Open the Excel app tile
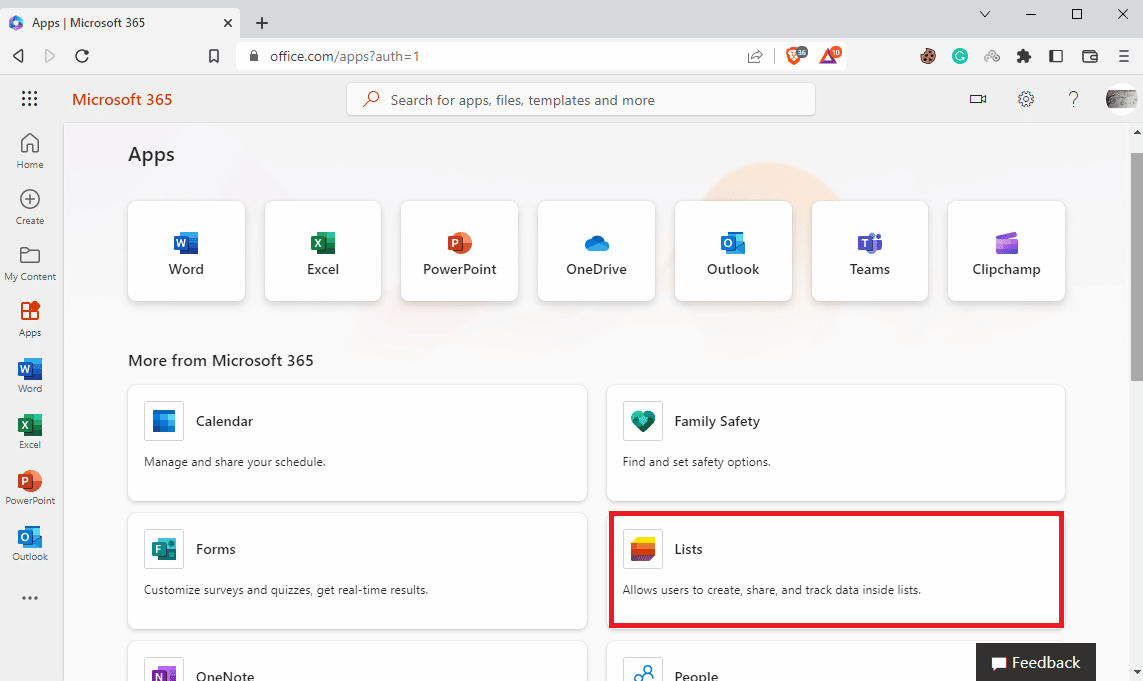Image resolution: width=1143 pixels, height=681 pixels. (x=323, y=251)
